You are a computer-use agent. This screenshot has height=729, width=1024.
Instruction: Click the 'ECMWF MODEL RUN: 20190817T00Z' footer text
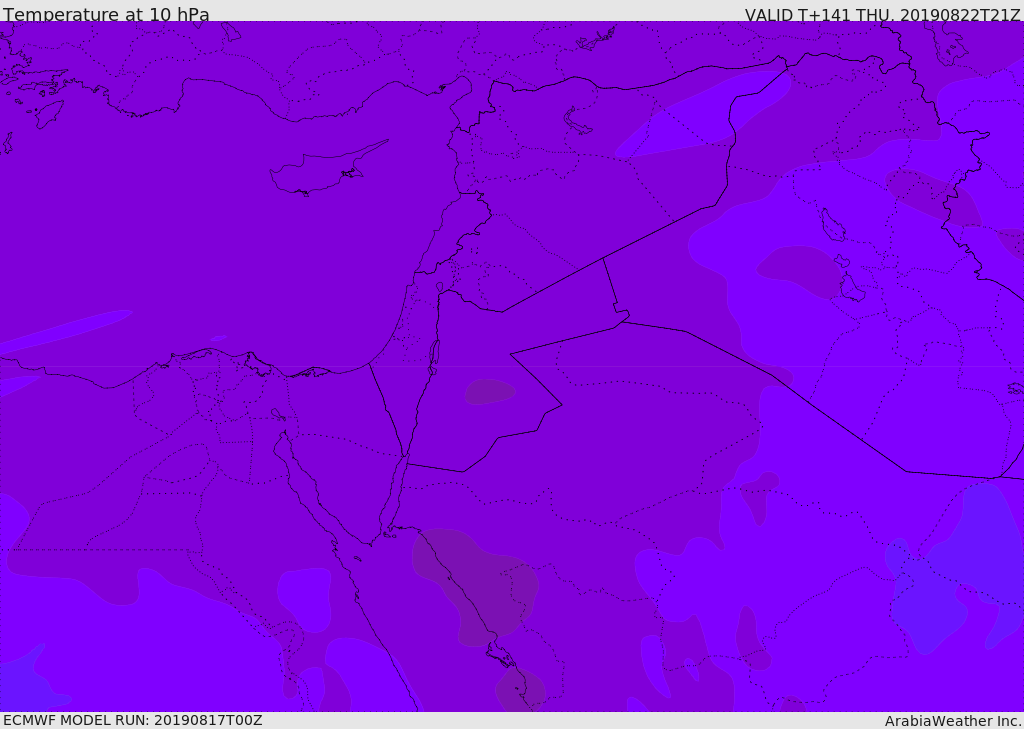click(133, 720)
